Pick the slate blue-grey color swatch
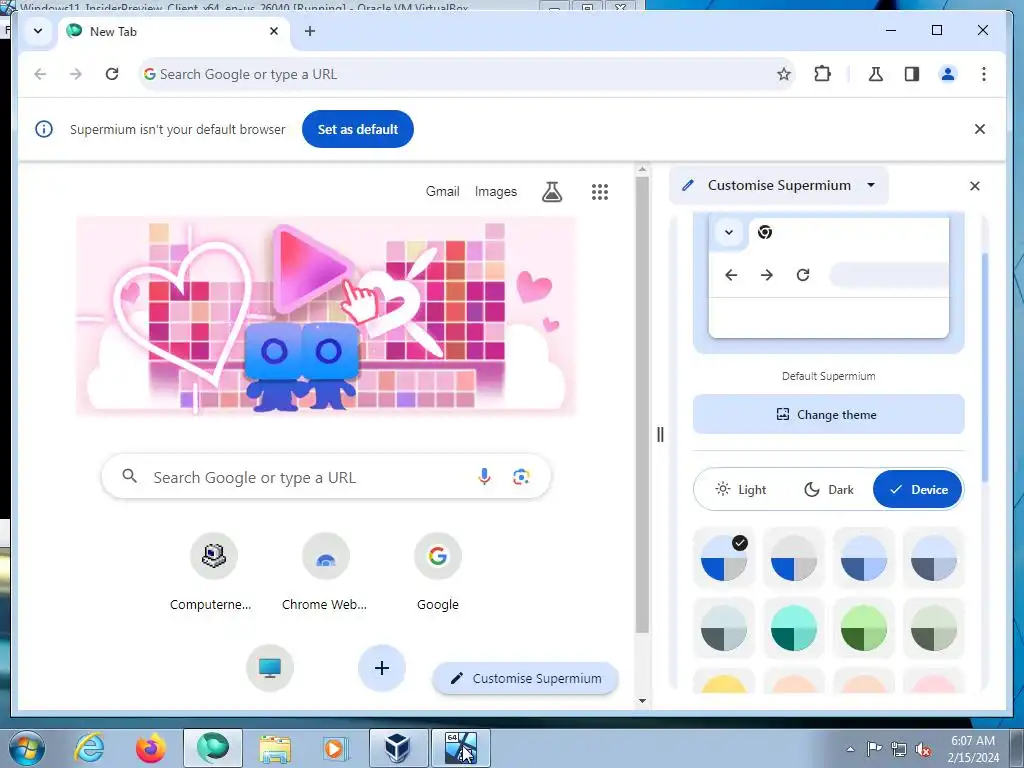This screenshot has width=1024, height=768. click(x=933, y=558)
